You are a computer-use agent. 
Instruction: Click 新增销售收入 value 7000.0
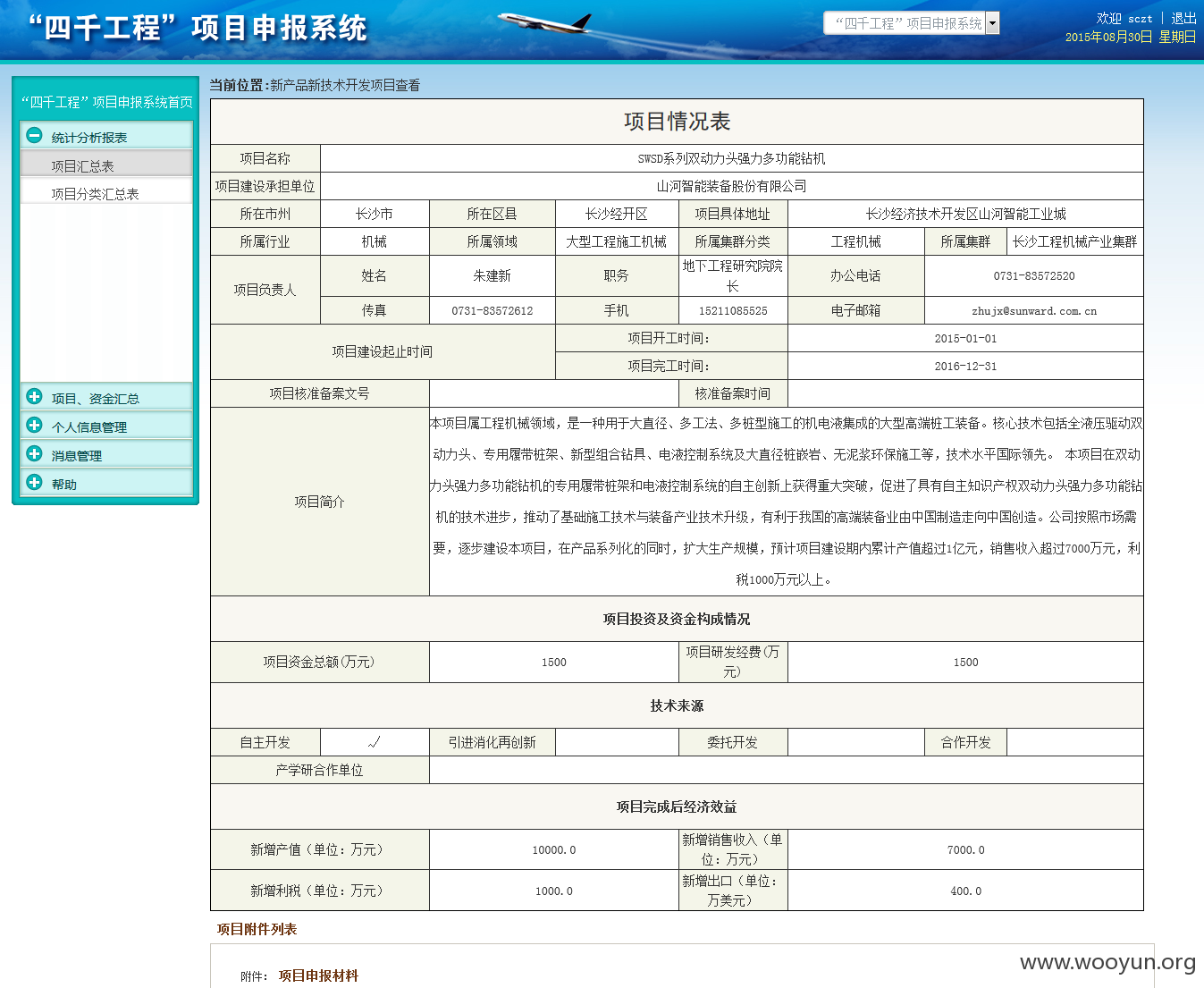[x=965, y=849]
